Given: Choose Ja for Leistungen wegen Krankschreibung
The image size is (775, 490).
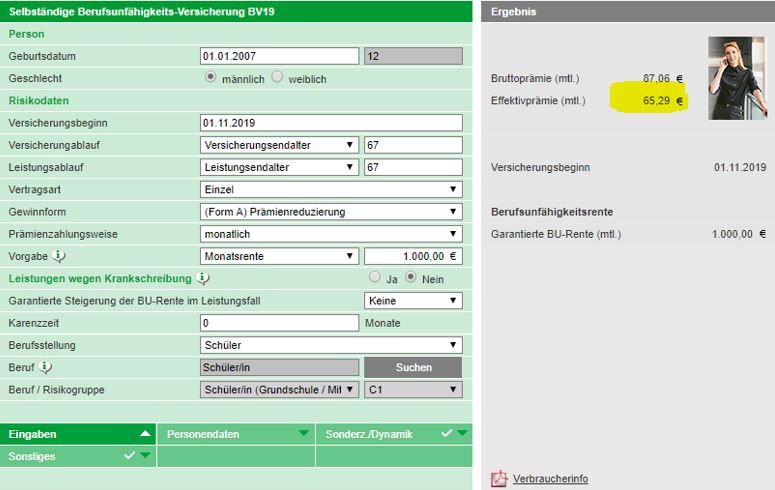Looking at the screenshot, I should 375,277.
